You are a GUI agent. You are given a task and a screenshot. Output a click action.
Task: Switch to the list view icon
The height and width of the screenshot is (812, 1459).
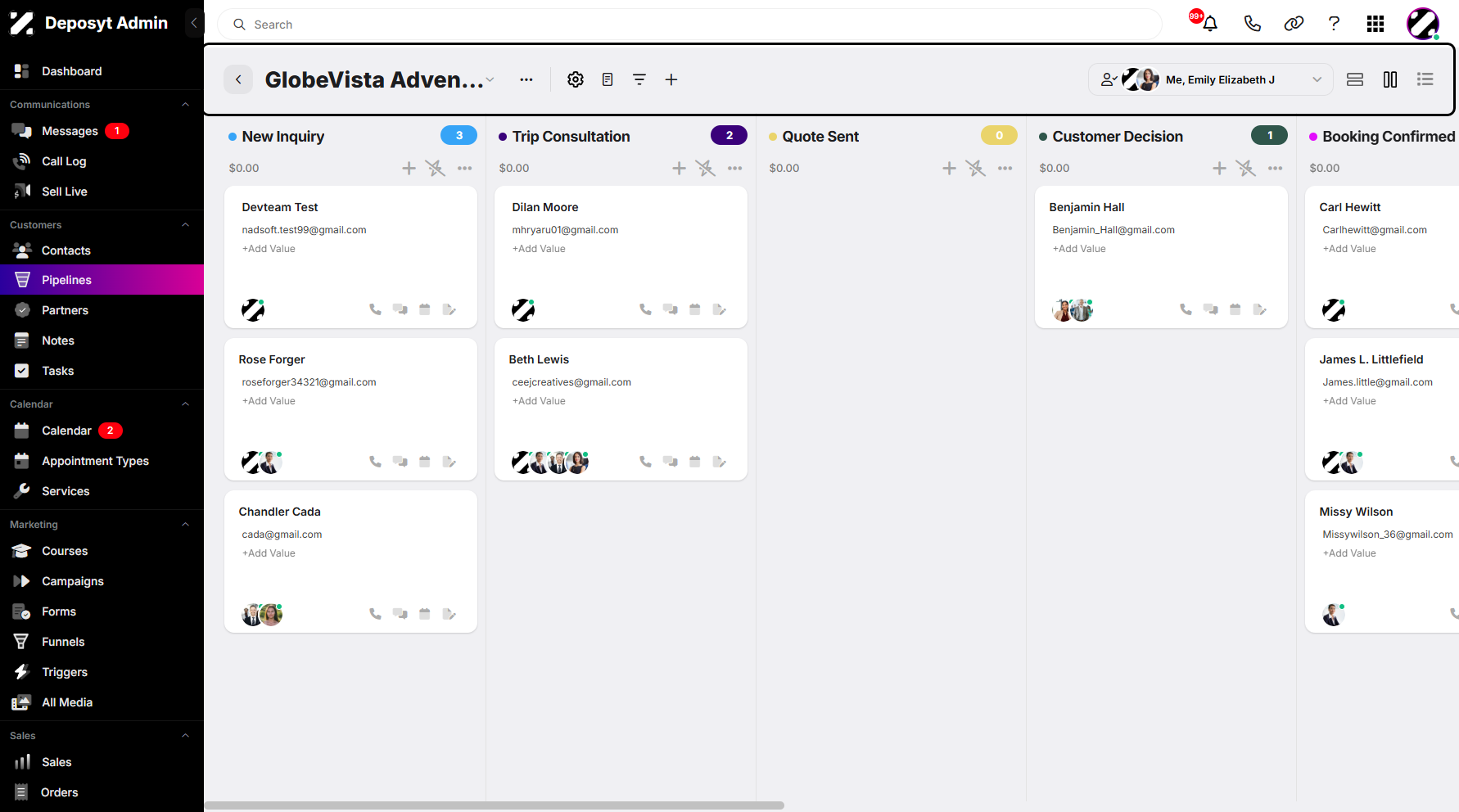pyautogui.click(x=1425, y=79)
